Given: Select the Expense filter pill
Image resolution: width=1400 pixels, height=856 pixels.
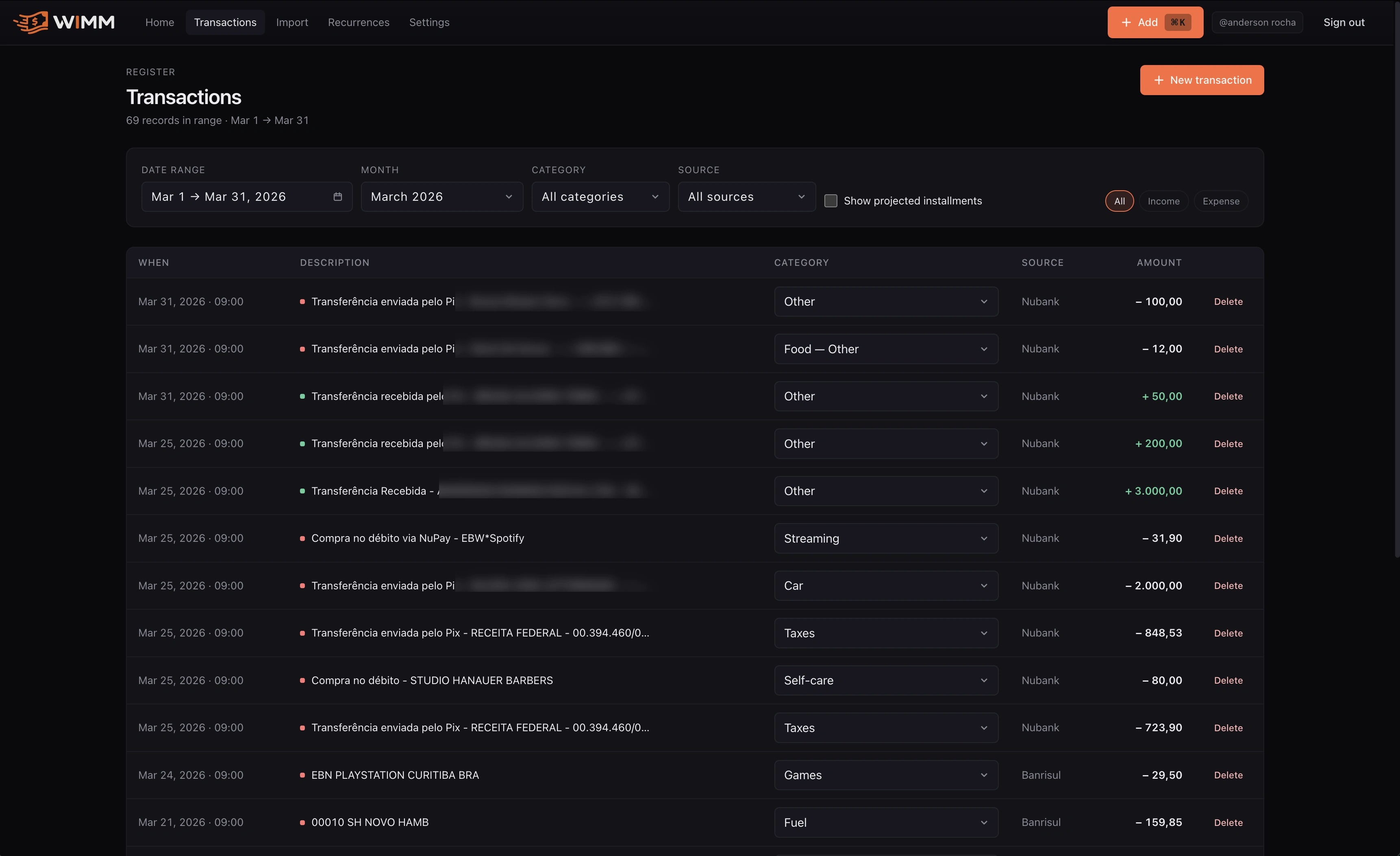Looking at the screenshot, I should 1220,201.
